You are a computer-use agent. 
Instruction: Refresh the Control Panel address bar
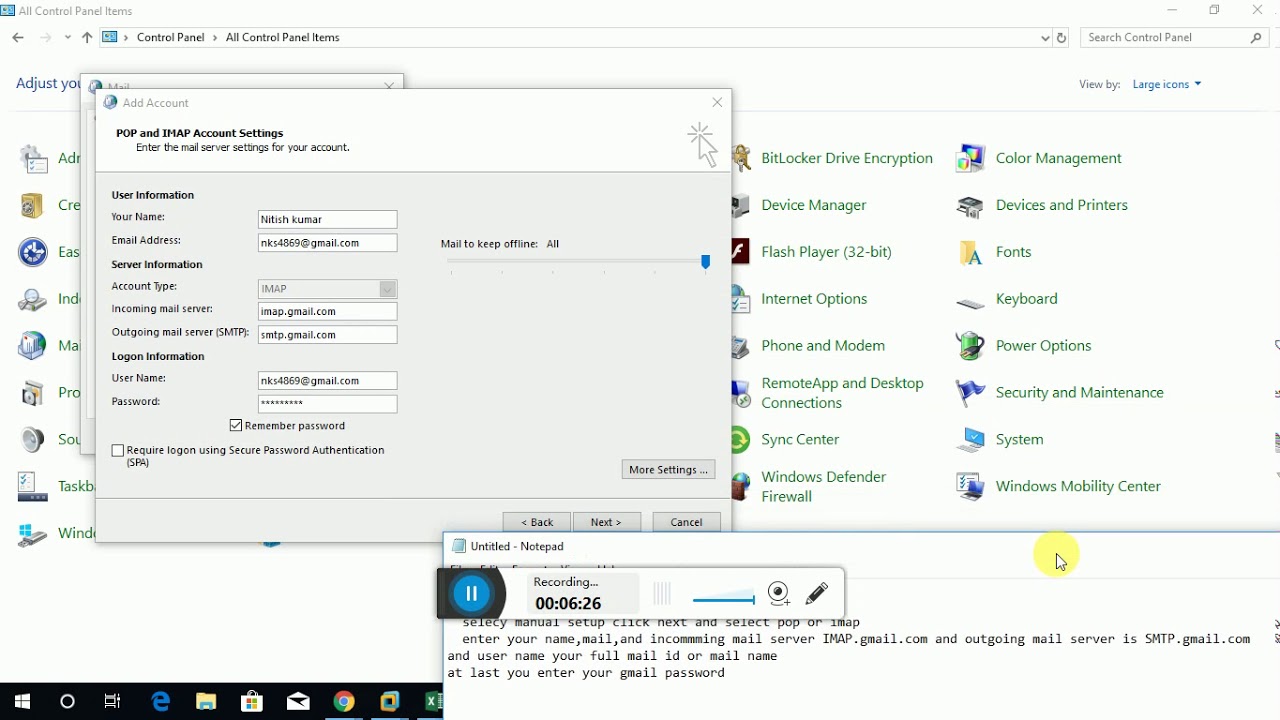[1061, 38]
